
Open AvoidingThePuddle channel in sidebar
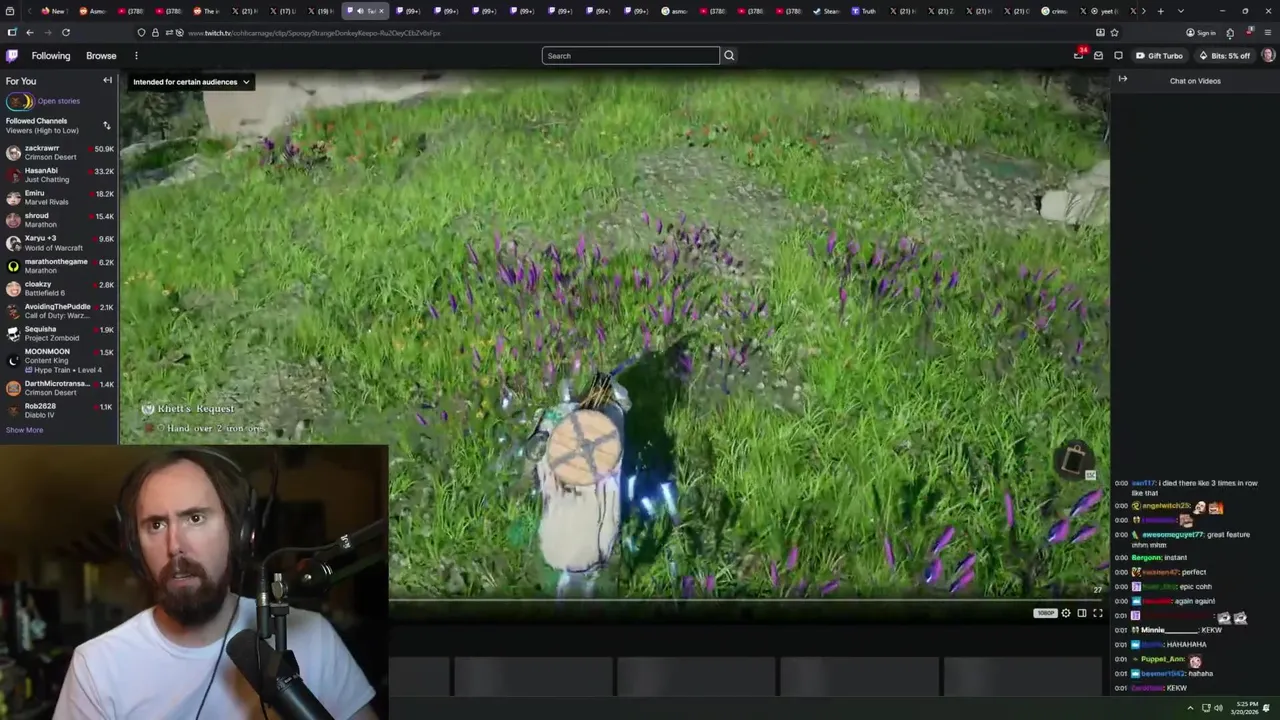(x=59, y=311)
